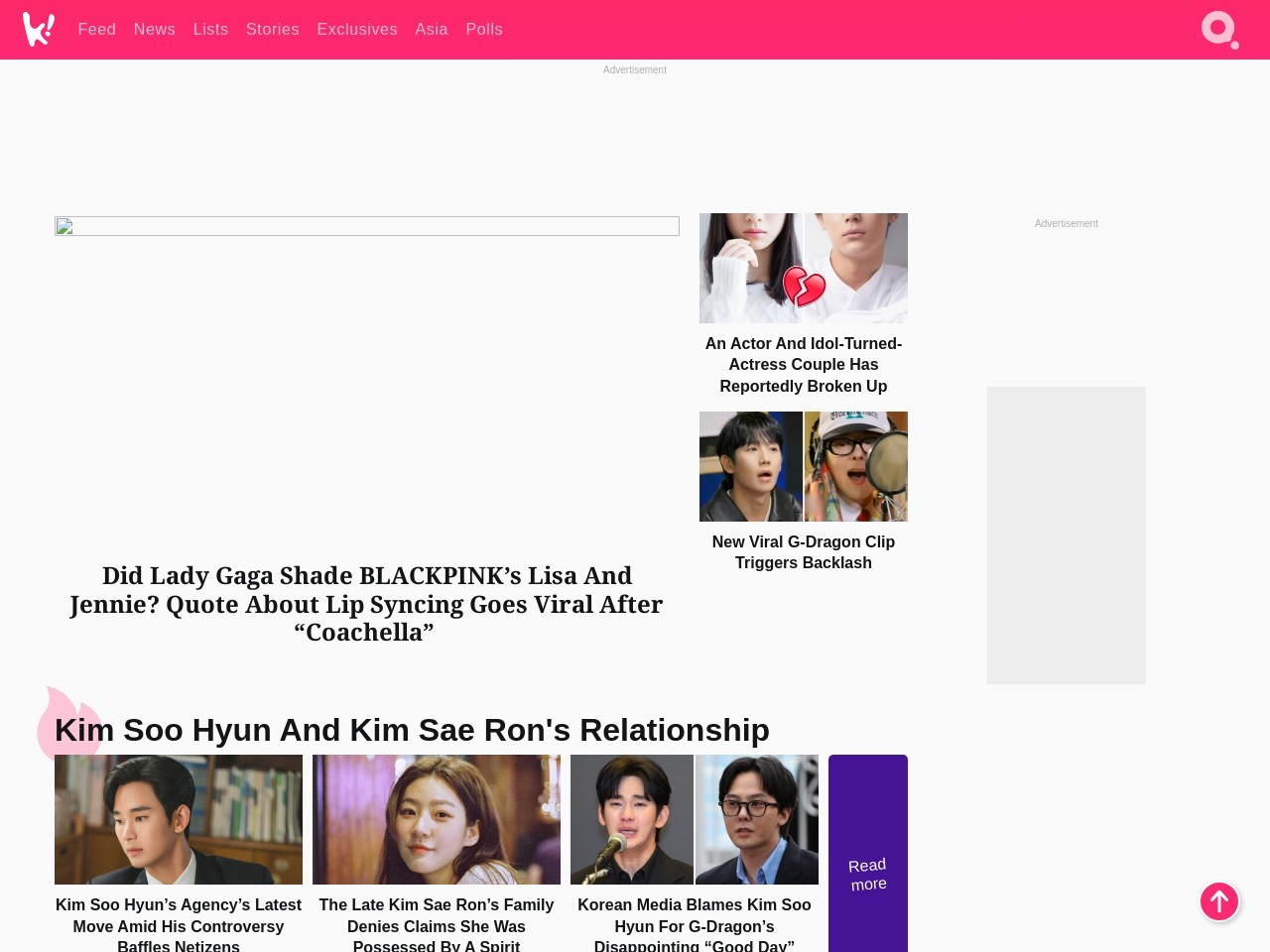Open the search magnifier icon
This screenshot has height=952, width=1270.
1219,30
